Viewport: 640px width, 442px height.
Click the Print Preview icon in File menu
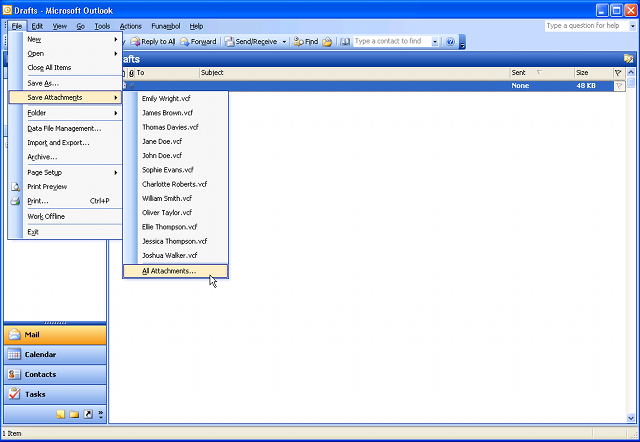tap(15, 187)
